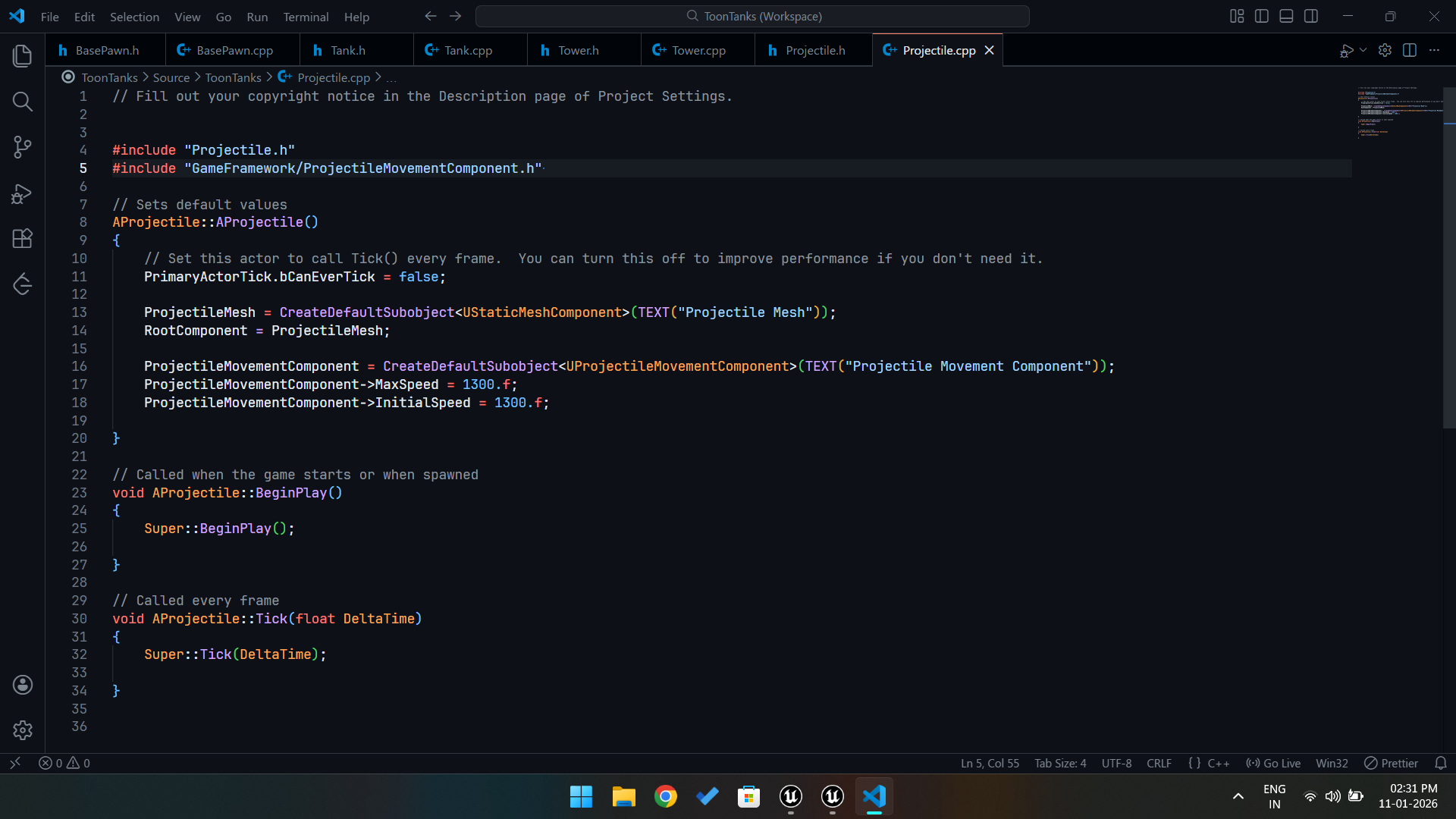Click the ToonTanks workspace search box
This screenshot has width=1456, height=819.
click(752, 16)
